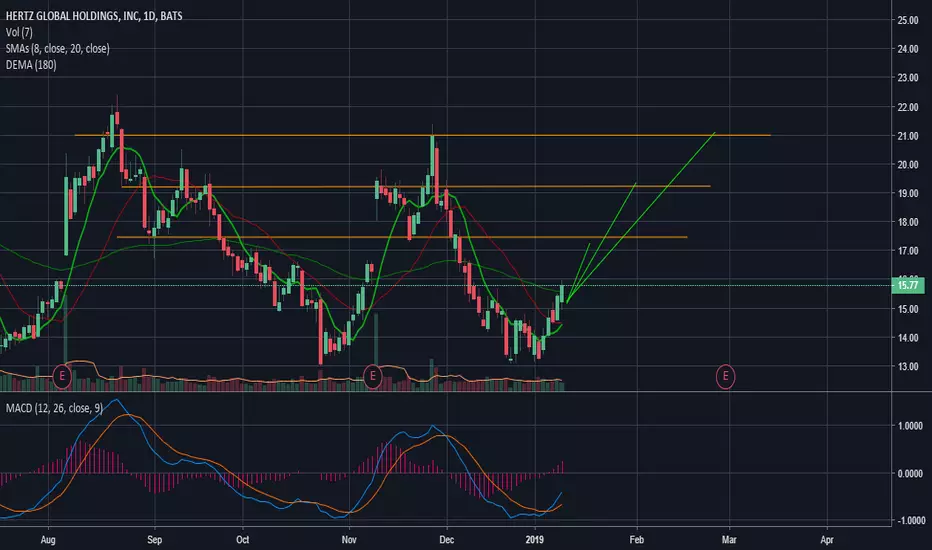The height and width of the screenshot is (550, 932).
Task: Click the Feb time axis label
Action: pyautogui.click(x=637, y=540)
